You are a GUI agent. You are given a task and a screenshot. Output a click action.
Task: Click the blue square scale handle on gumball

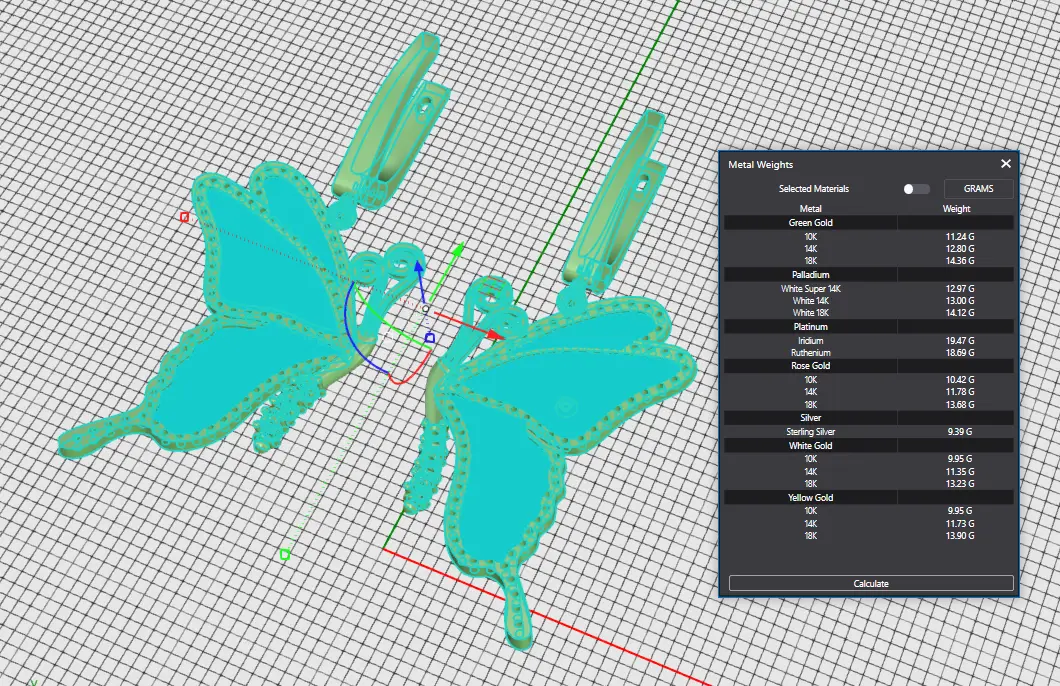coord(430,338)
